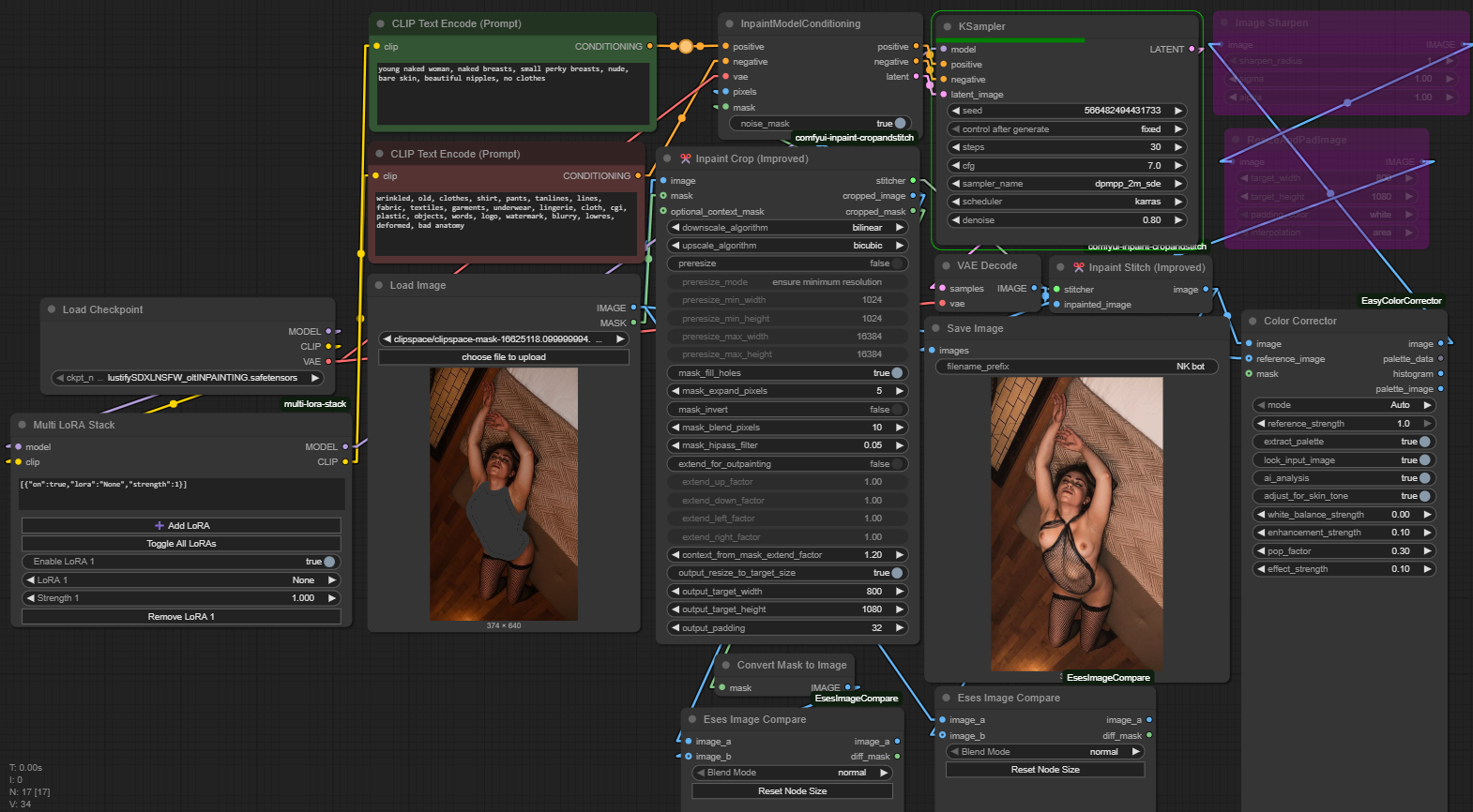Open the scheduler karras dropdown
Viewport: 1473px width, 812px height.
click(1067, 202)
